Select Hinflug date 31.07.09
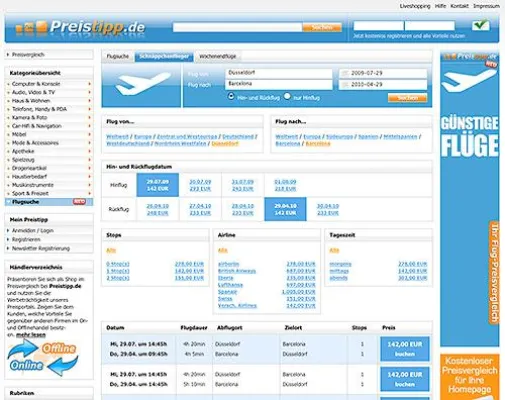The height and width of the screenshot is (400, 505). [243, 185]
